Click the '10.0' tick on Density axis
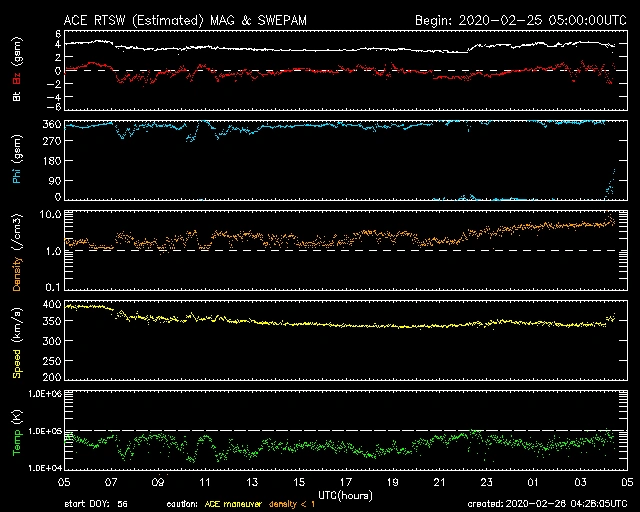The height and width of the screenshot is (512, 640). pos(50,214)
